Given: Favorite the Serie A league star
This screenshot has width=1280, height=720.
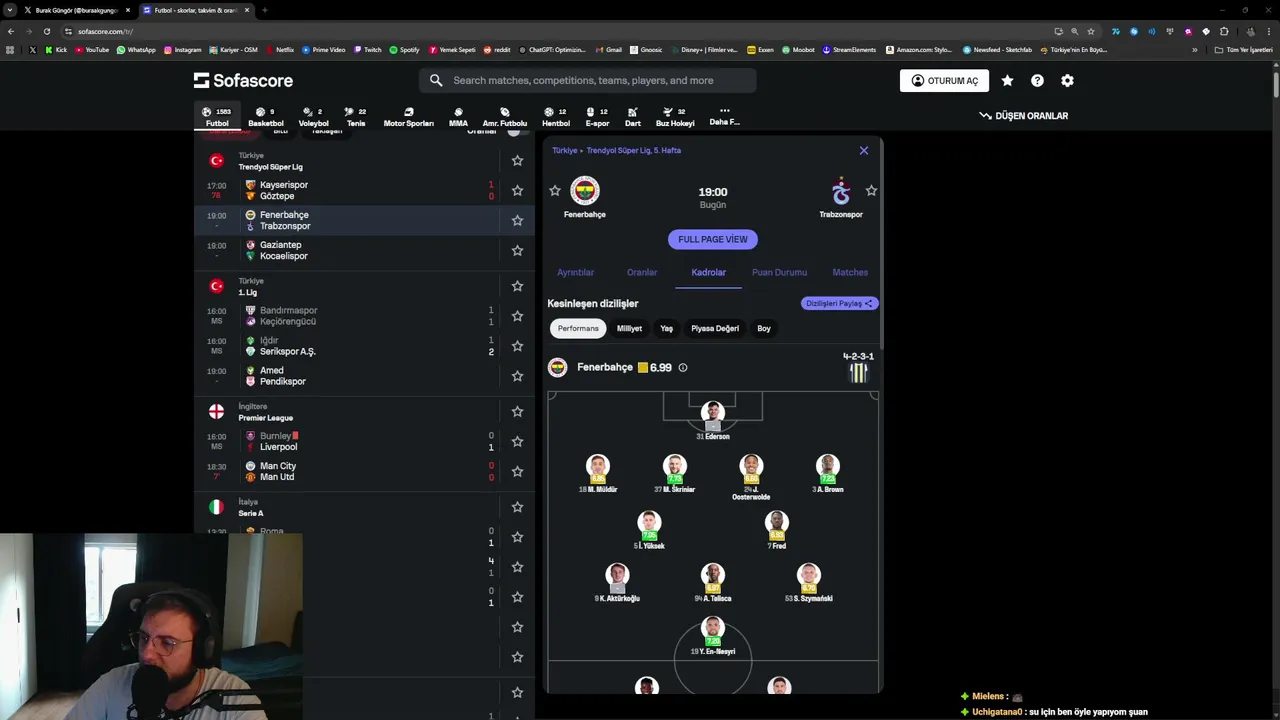Looking at the screenshot, I should pyautogui.click(x=517, y=507).
